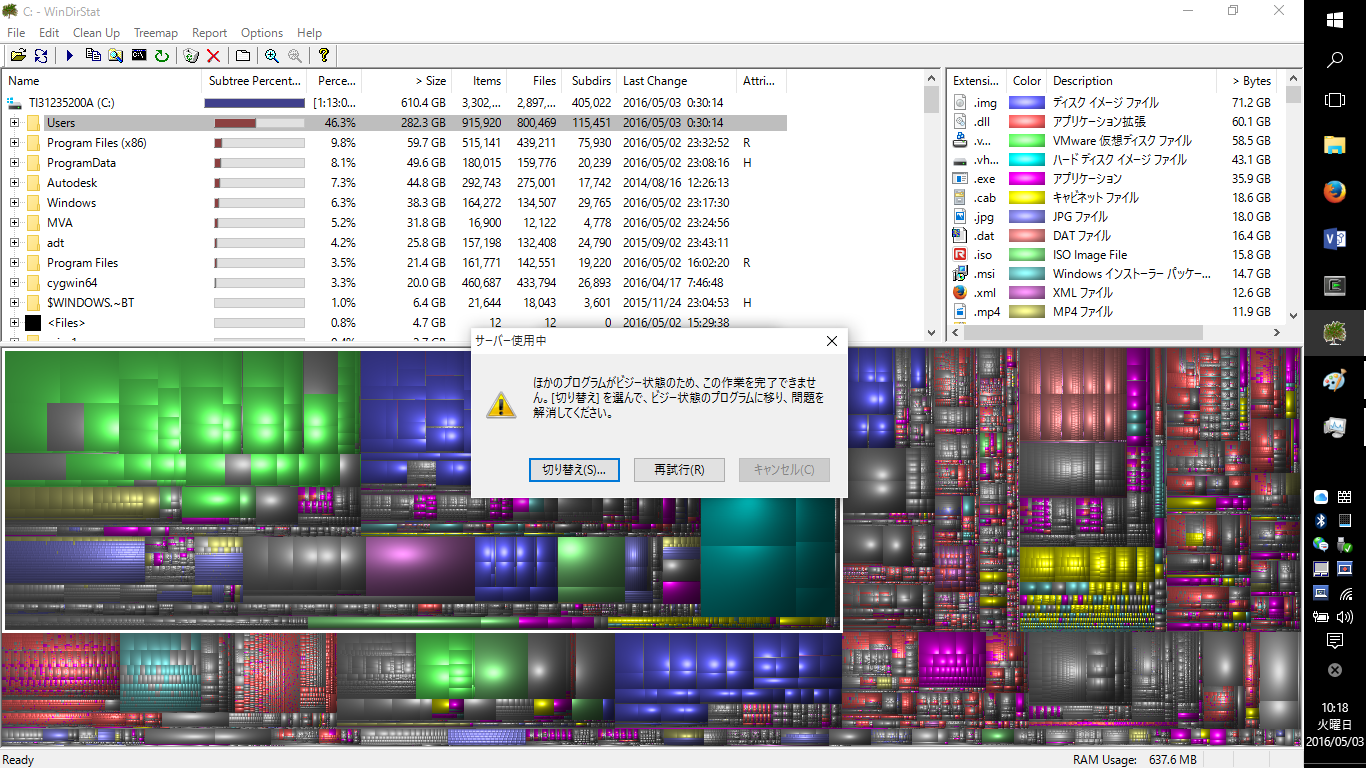Open the Treemap menu

tap(155, 33)
